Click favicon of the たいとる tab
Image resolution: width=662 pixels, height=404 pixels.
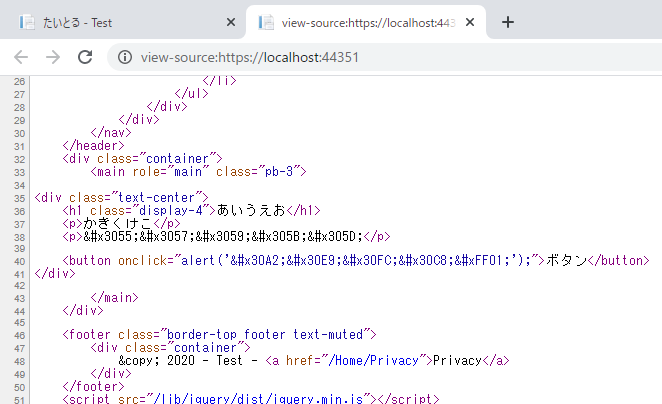(x=27, y=22)
